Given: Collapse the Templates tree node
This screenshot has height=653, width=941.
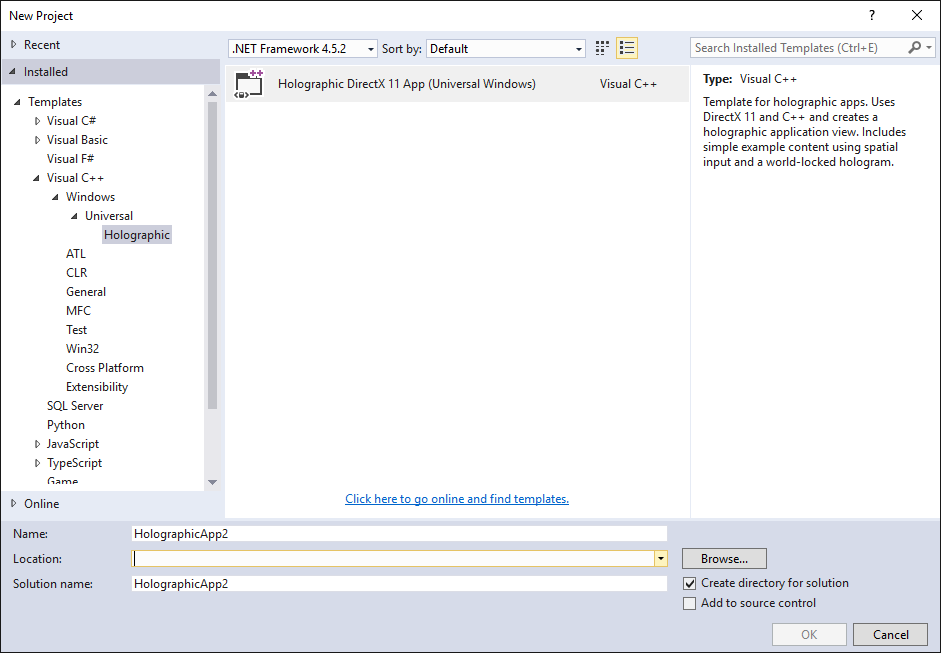Looking at the screenshot, I should (17, 102).
